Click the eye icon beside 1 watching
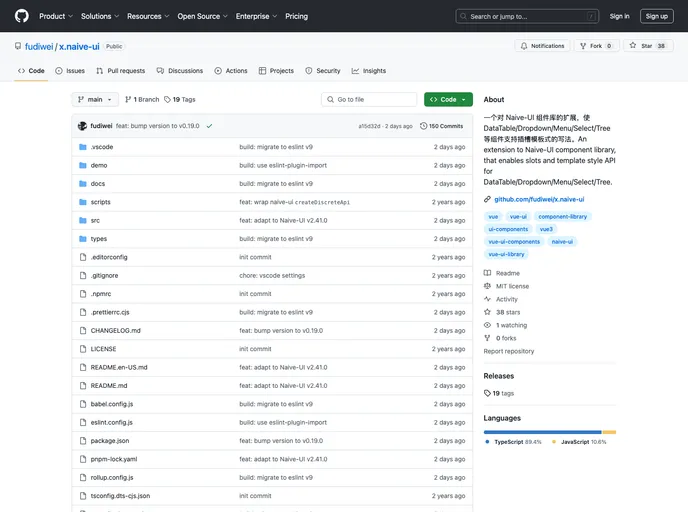The height and width of the screenshot is (512, 688). 487,325
